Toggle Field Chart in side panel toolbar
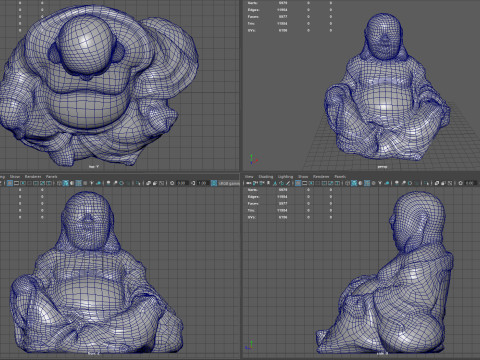 324,183
